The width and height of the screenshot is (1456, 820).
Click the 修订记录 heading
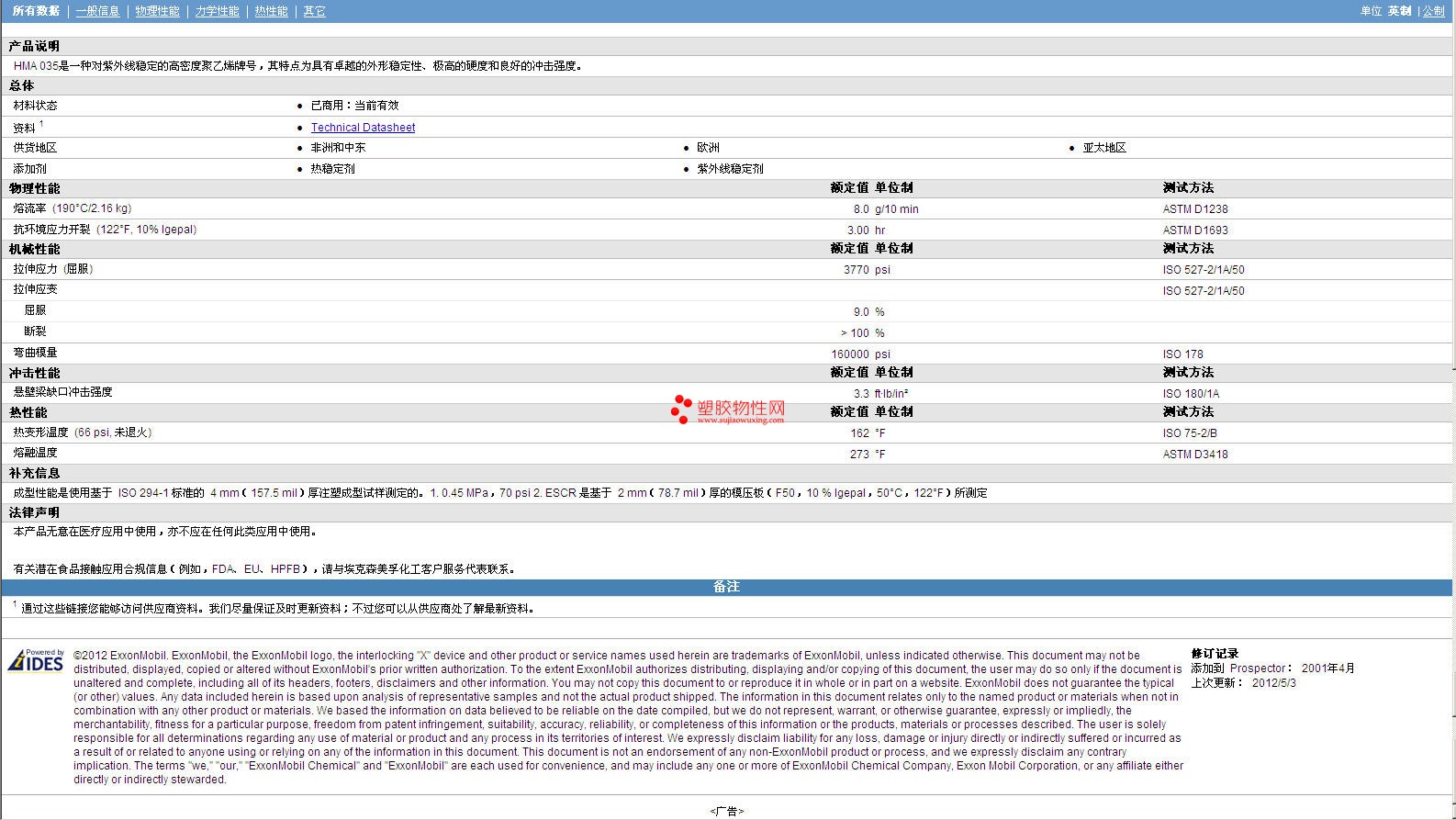coord(1215,654)
